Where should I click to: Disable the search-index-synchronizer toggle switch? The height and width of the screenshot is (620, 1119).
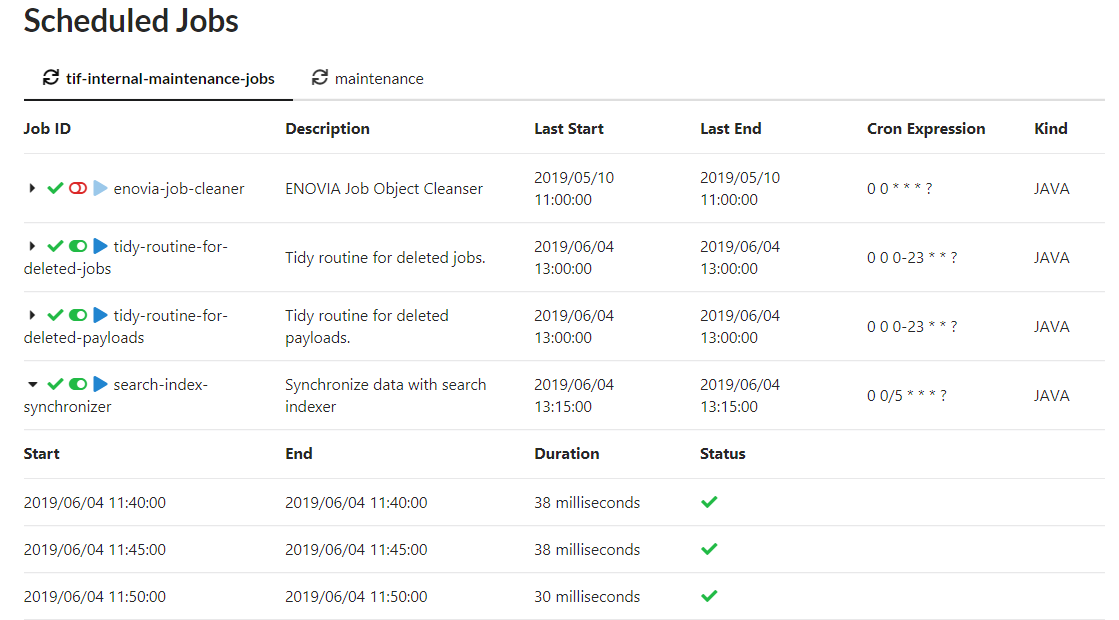[78, 384]
